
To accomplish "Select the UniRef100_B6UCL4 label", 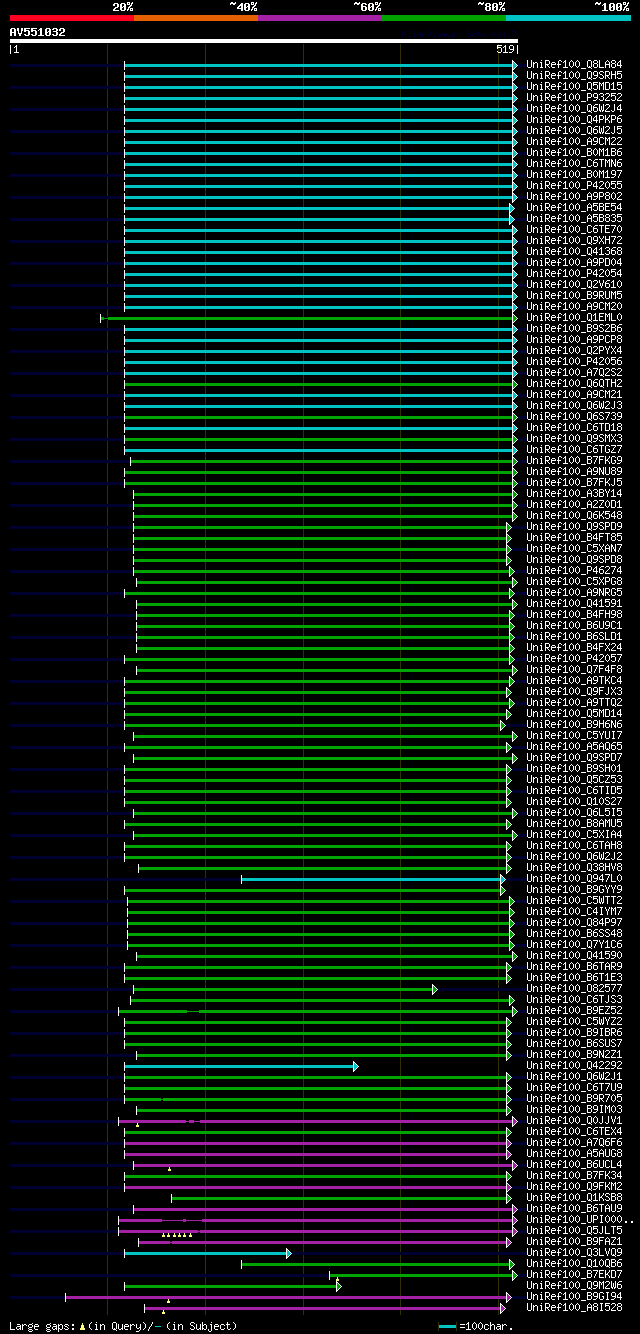I will click(x=574, y=1165).
